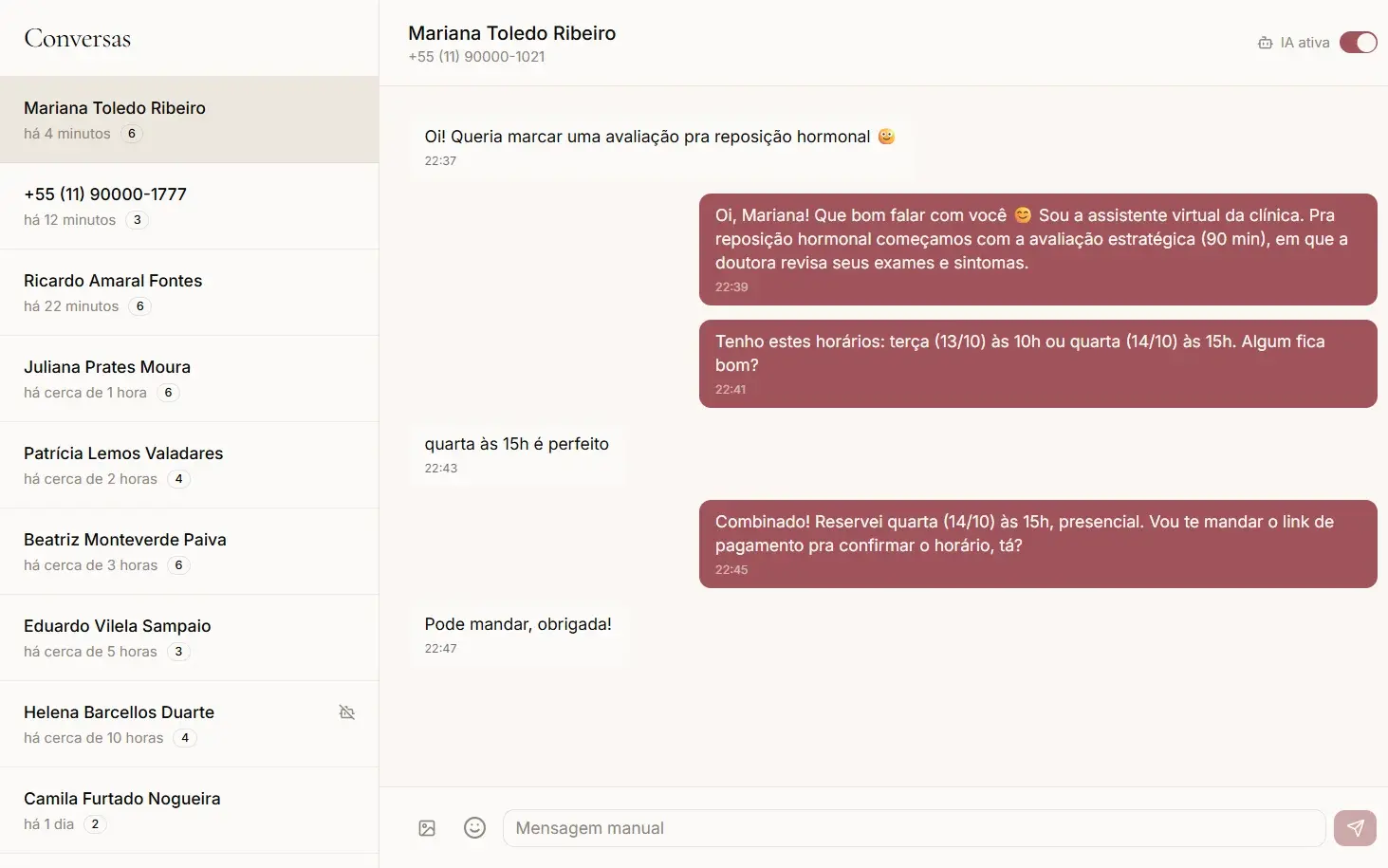Select Eduardo Vilela Sampaio chat
This screenshot has height=868, width=1388.
click(190, 637)
